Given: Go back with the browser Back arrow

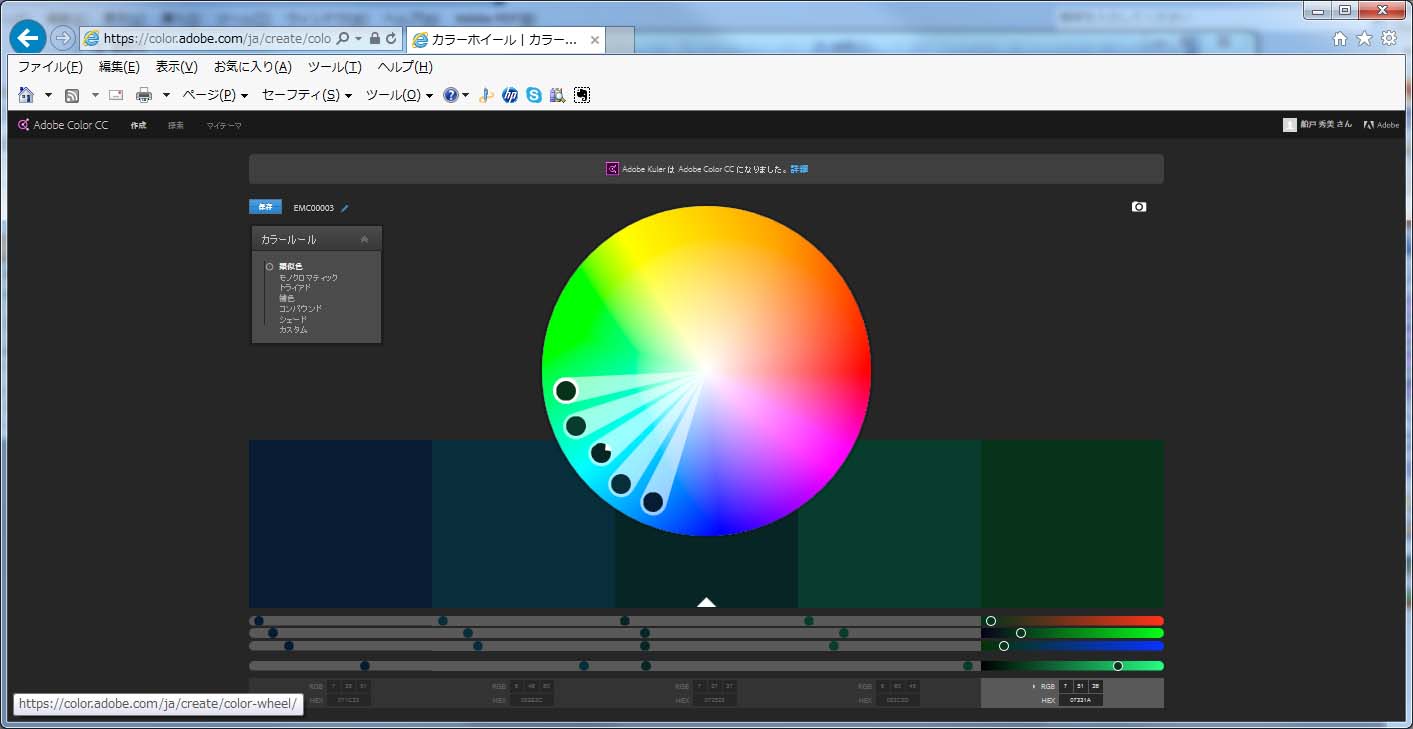Looking at the screenshot, I should point(27,38).
